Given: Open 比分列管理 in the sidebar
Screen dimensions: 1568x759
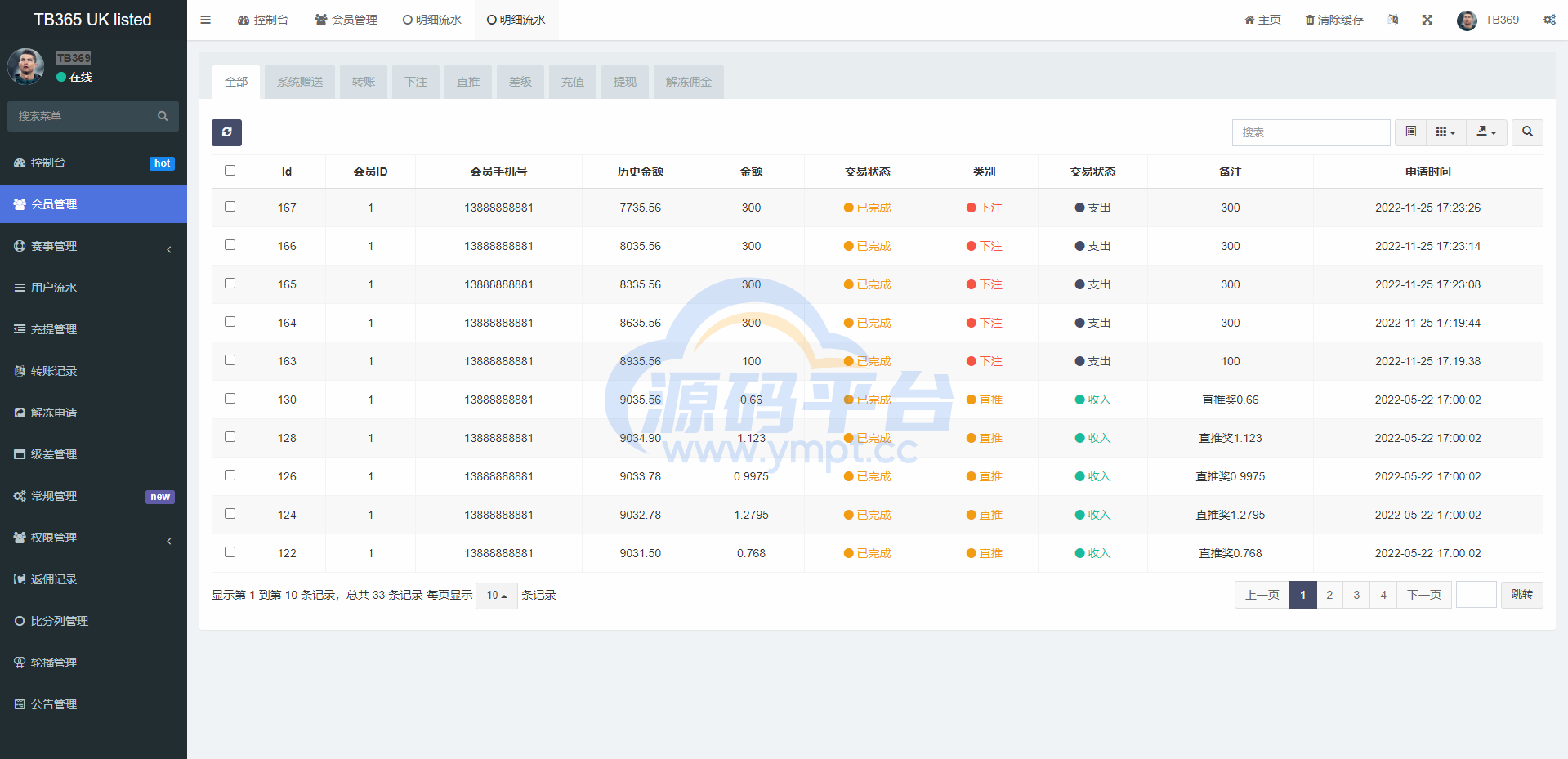Looking at the screenshot, I should point(93,621).
